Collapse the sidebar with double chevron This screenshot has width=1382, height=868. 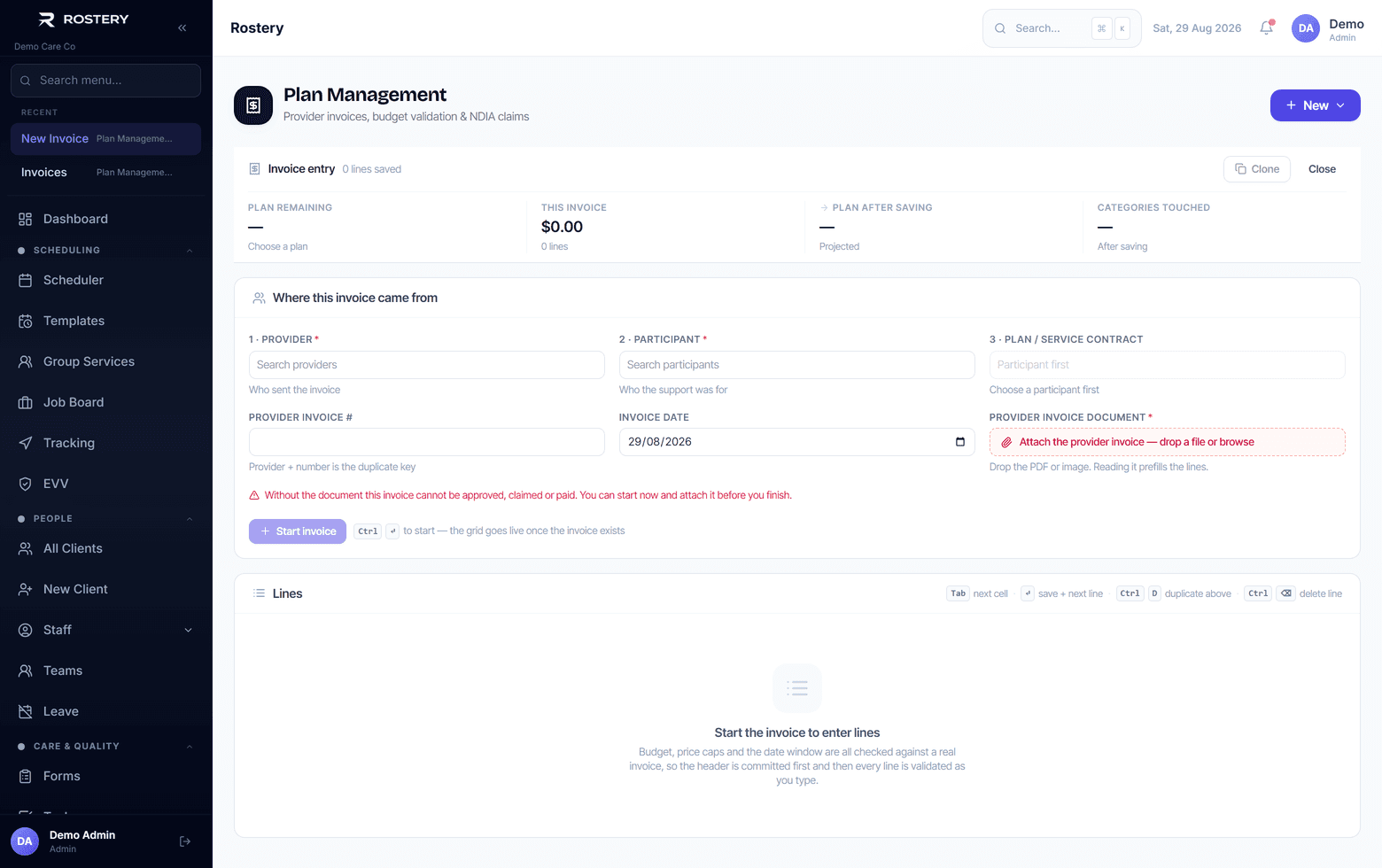click(182, 27)
